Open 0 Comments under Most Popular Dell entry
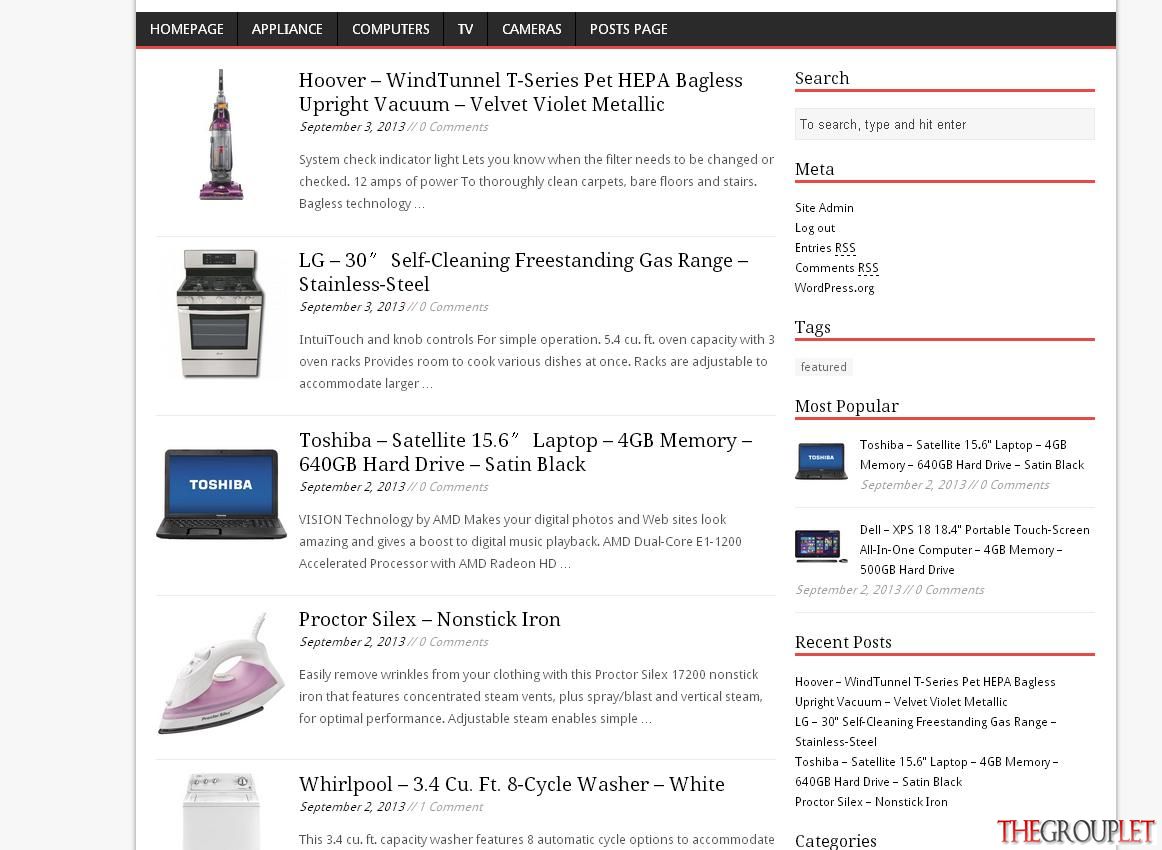Viewport: 1162px width, 850px height. (x=949, y=590)
